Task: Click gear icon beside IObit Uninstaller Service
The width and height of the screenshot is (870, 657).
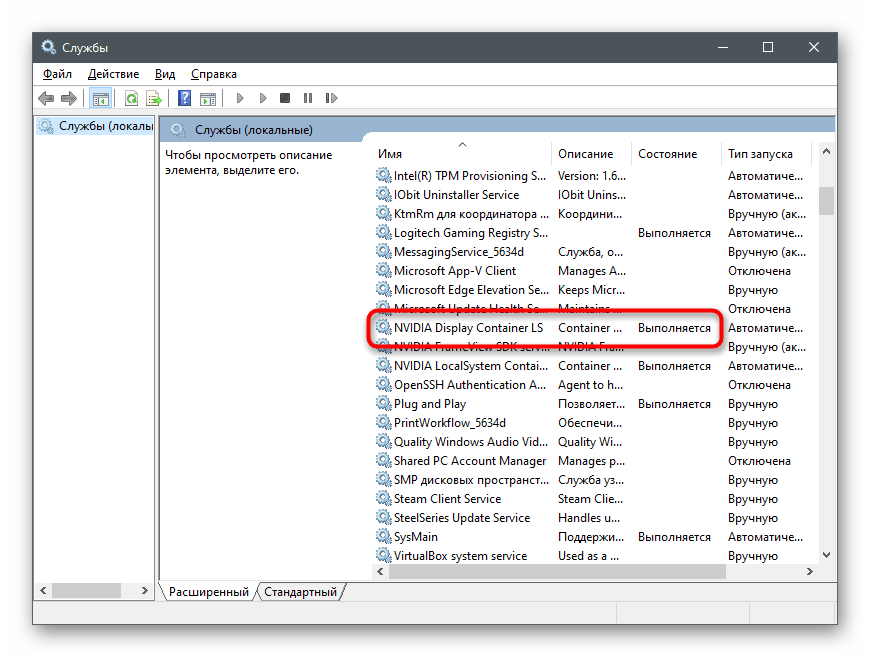Action: [383, 194]
